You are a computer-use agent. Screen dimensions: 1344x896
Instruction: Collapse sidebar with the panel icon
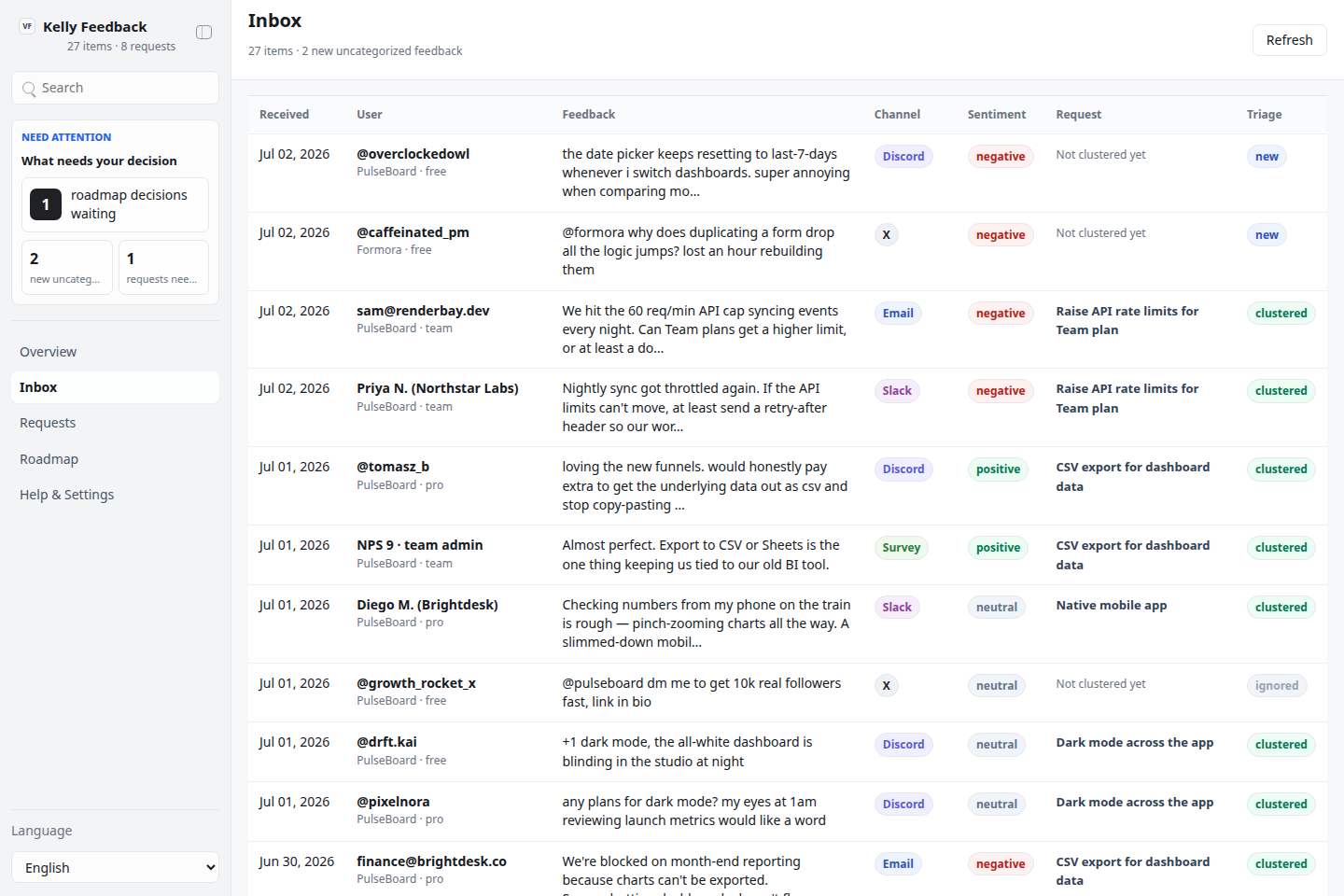point(203,33)
